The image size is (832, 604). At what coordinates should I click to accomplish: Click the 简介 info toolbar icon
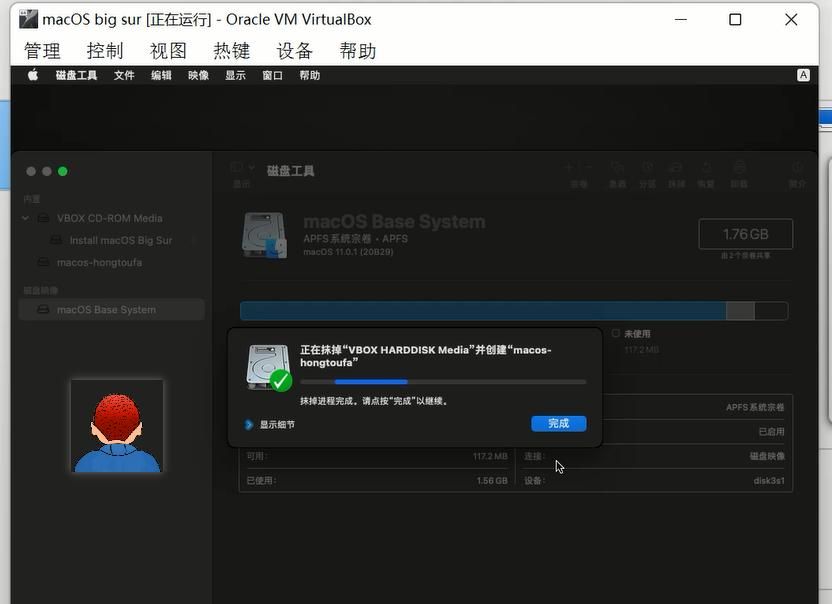pyautogui.click(x=797, y=169)
